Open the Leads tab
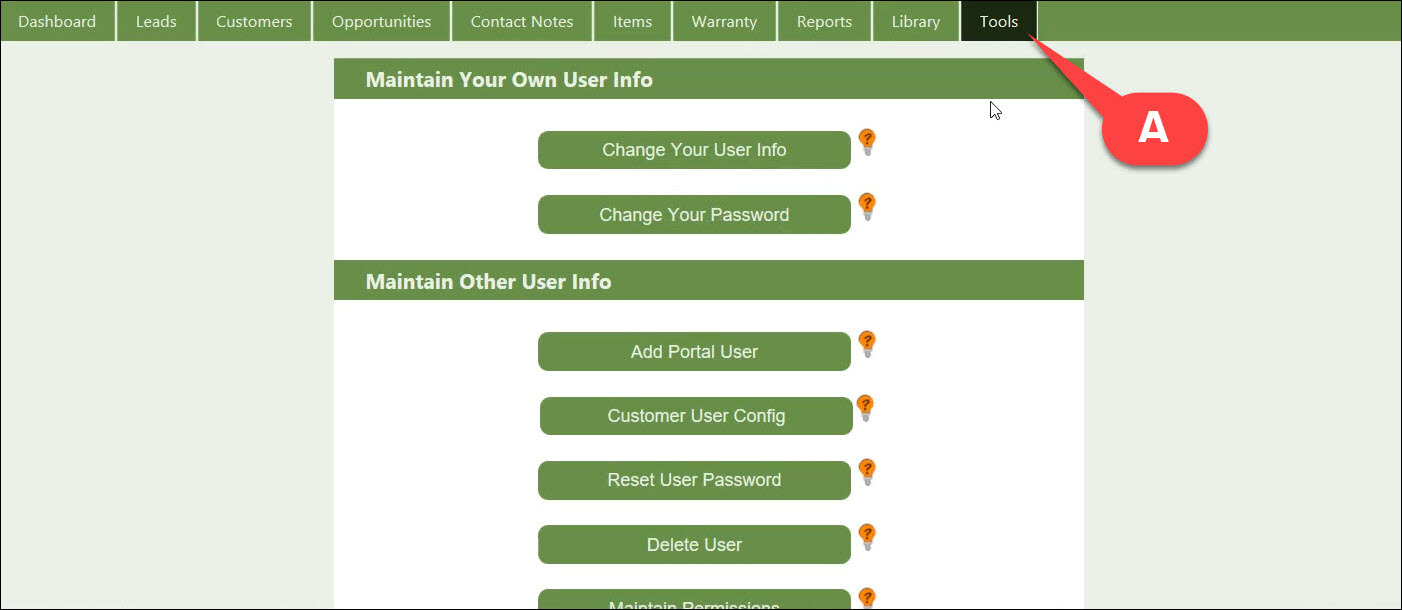Screen dimensions: 1402x610 click(x=156, y=21)
